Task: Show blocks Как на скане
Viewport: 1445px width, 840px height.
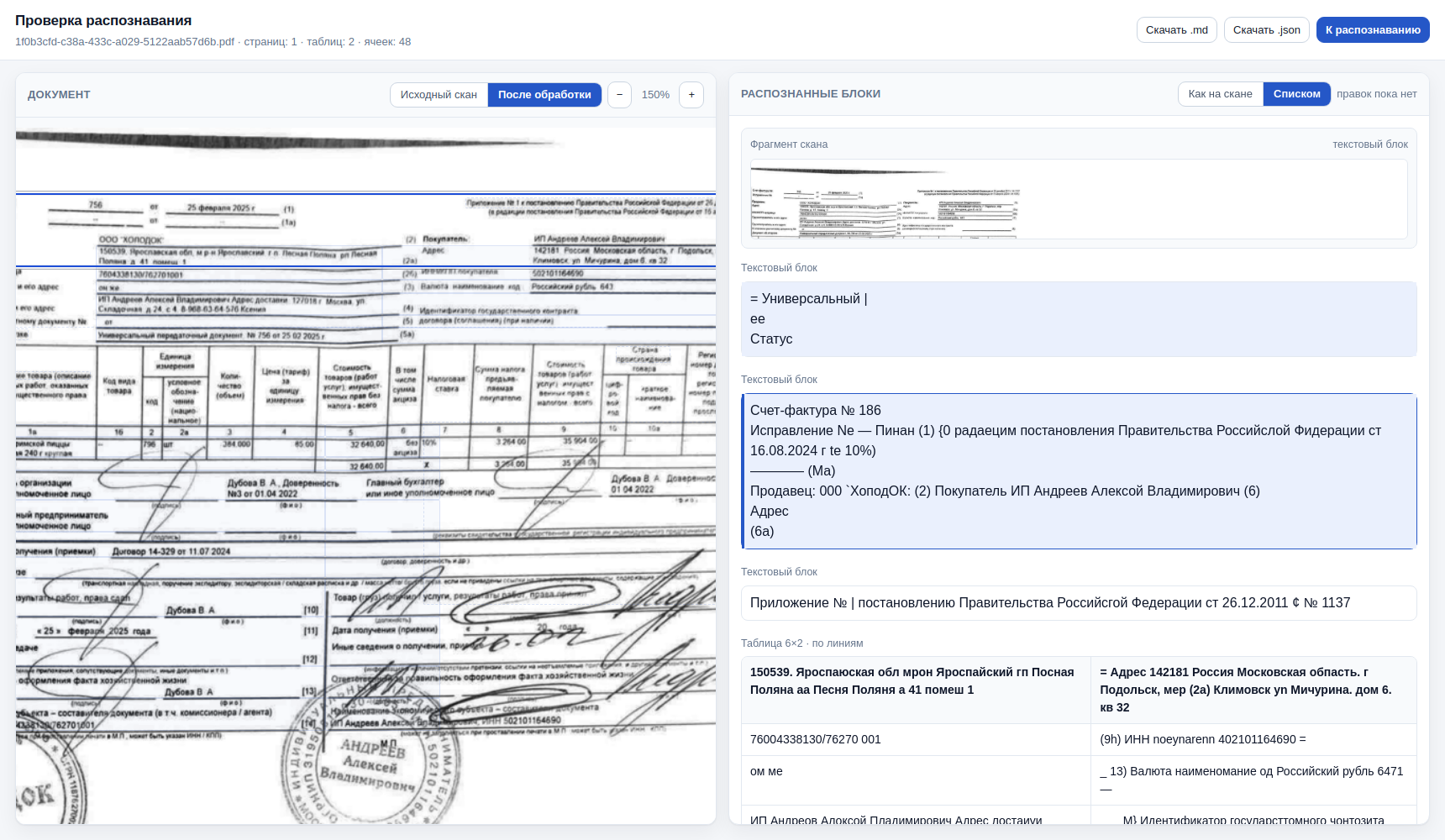Action: [1220, 94]
